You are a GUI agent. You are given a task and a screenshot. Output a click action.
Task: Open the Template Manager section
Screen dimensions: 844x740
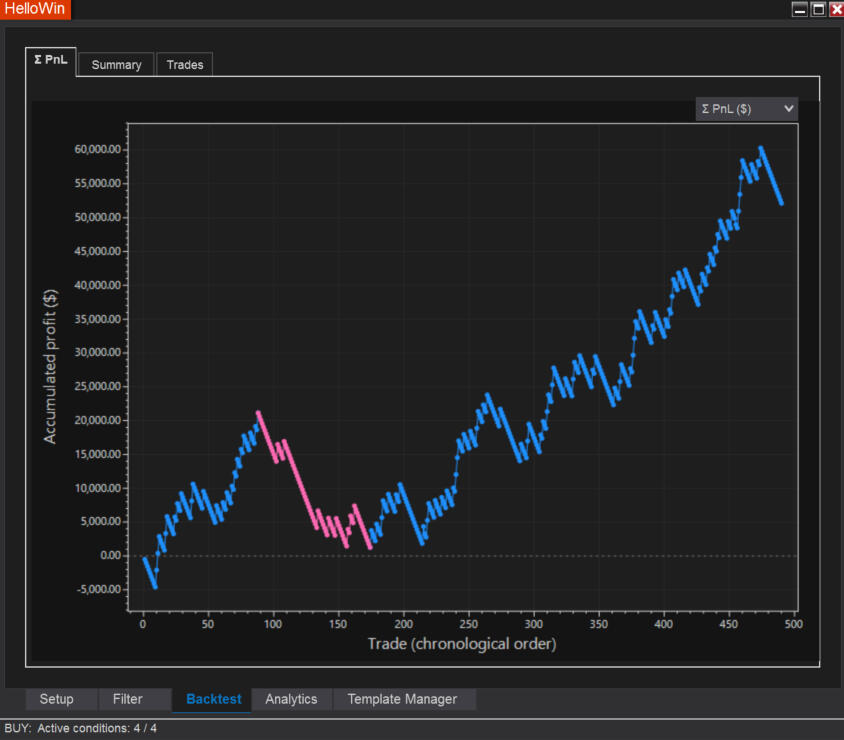pos(402,699)
